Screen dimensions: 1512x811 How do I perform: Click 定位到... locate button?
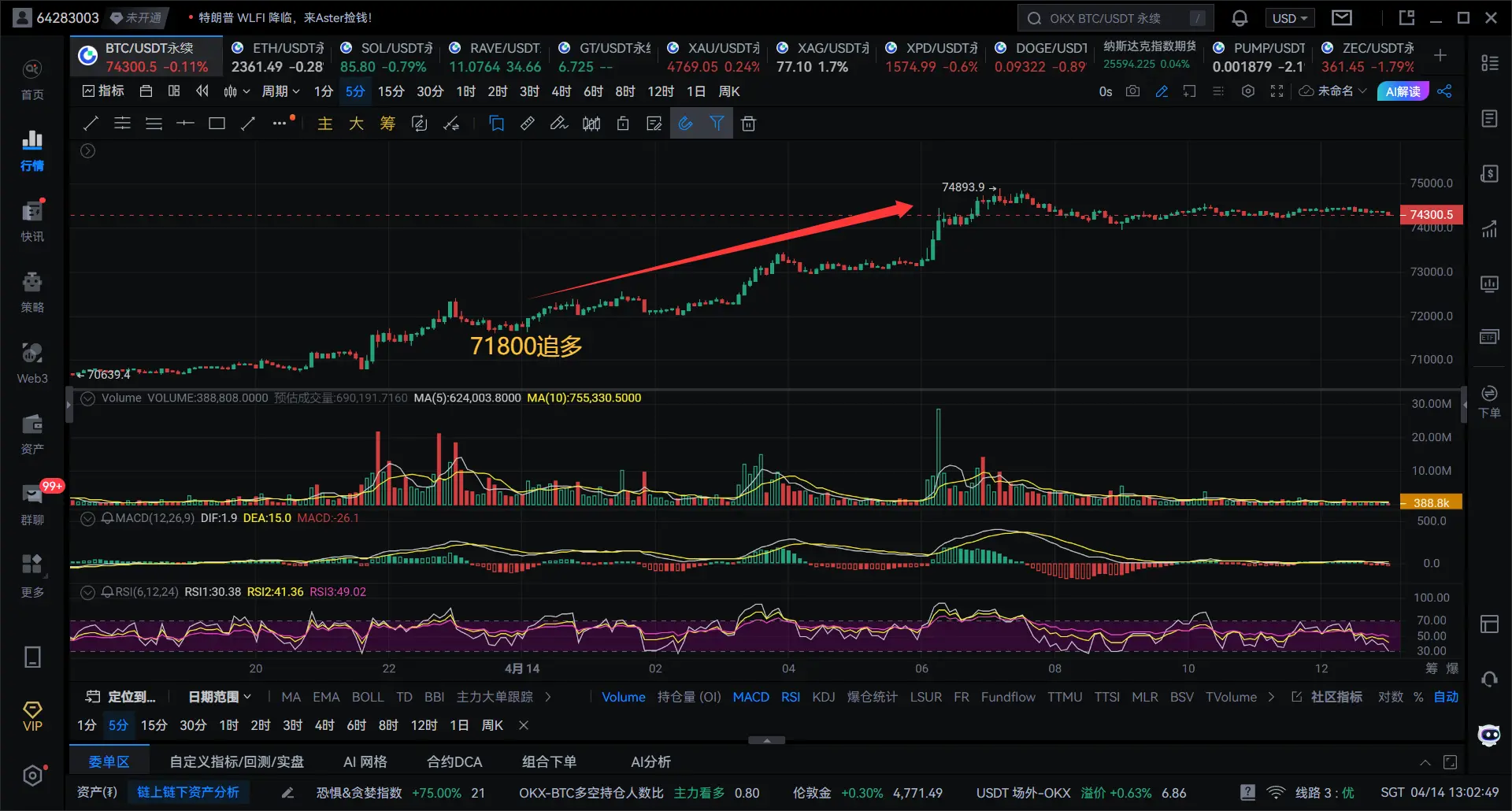point(120,697)
